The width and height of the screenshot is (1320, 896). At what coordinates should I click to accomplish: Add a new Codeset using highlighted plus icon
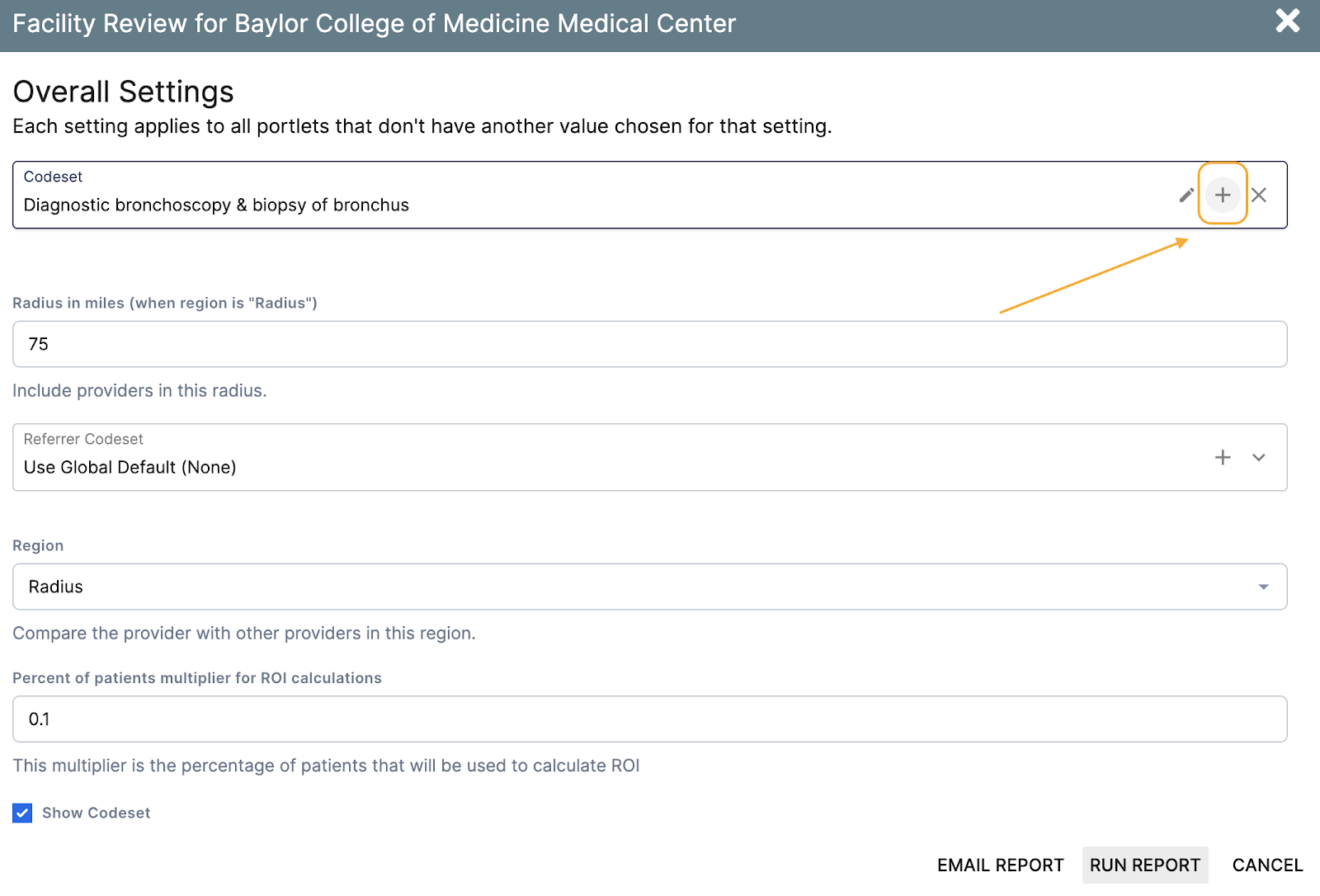(1223, 196)
